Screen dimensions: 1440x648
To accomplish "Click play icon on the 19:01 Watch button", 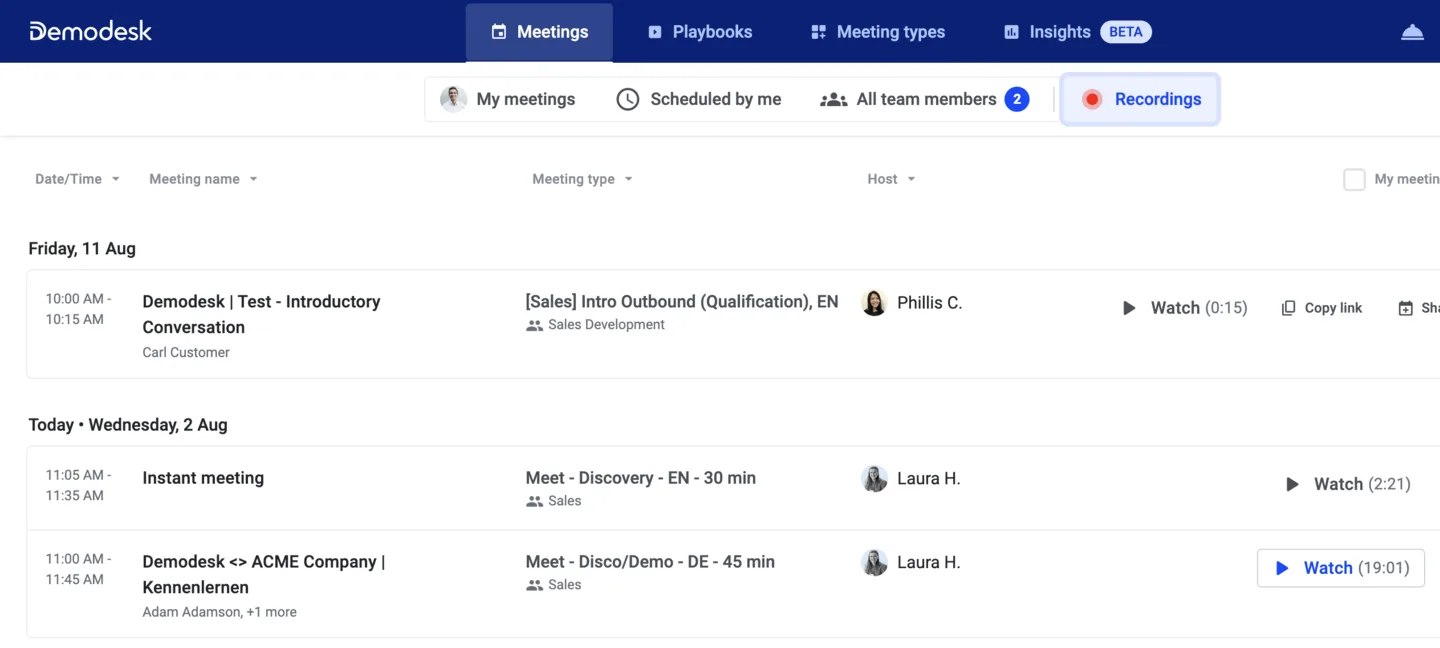I will click(1282, 568).
